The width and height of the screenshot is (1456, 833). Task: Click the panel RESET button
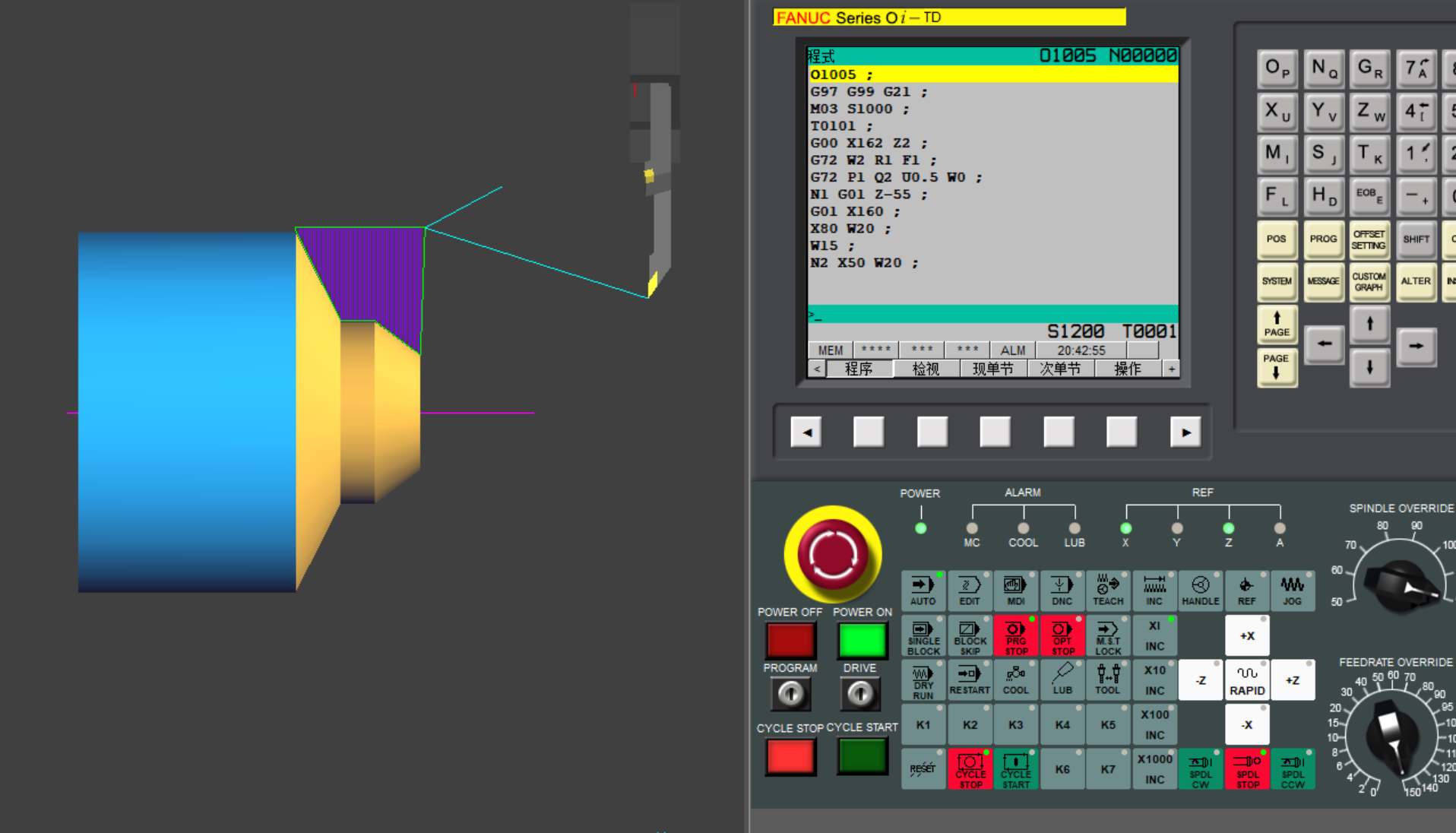923,769
